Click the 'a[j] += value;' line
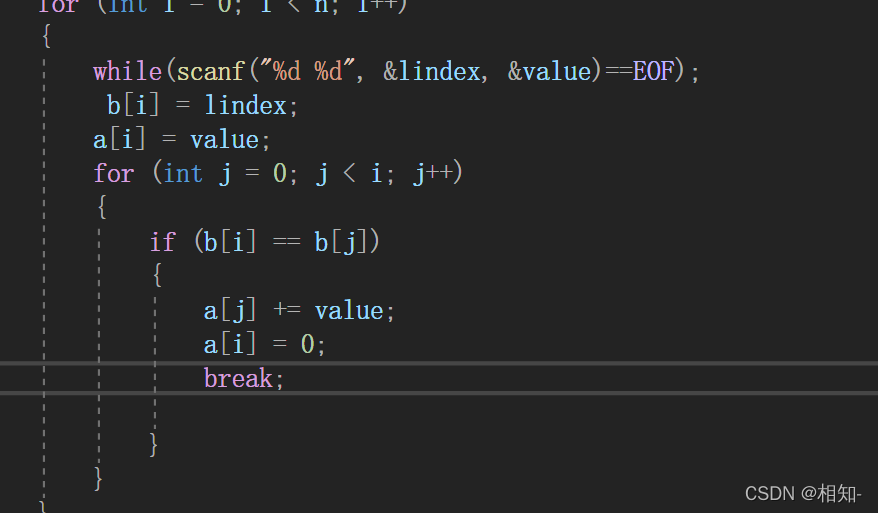Screen dimensions: 878x513 click(x=299, y=311)
